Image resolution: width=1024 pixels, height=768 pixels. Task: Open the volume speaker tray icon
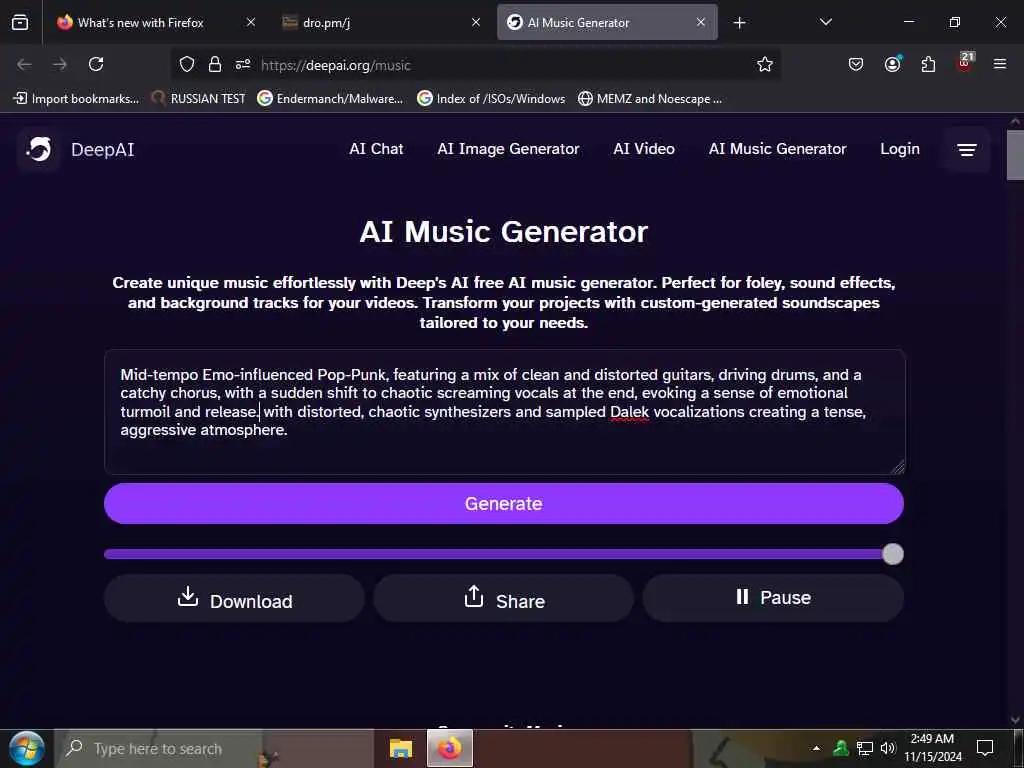pyautogui.click(x=888, y=748)
